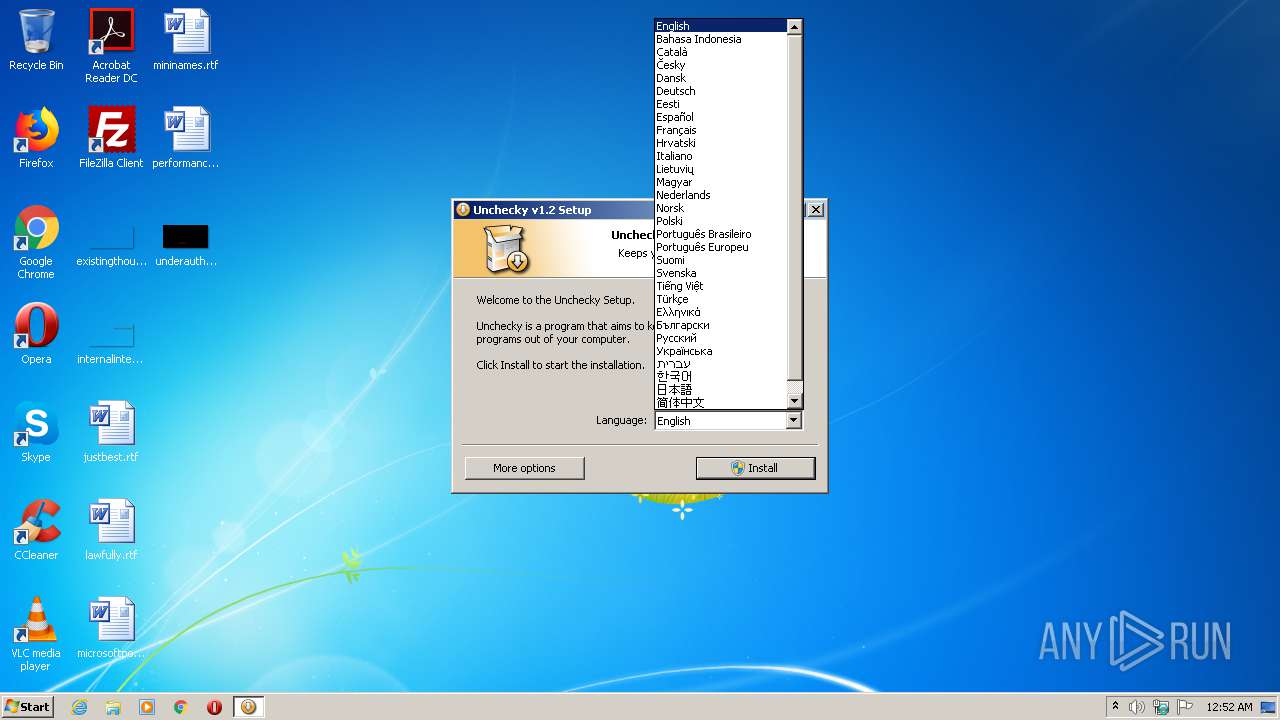Image resolution: width=1280 pixels, height=720 pixels.
Task: Select the lawfully.rtf desktop file
Action: coord(111,530)
